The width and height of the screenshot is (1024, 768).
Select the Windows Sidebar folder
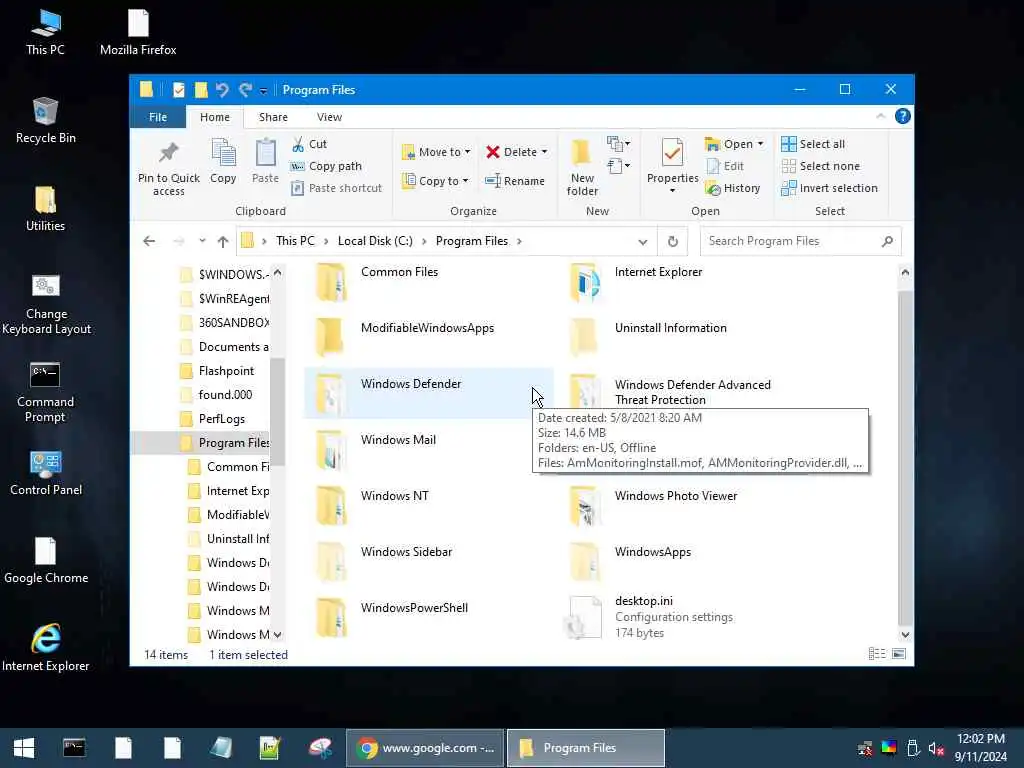[x=428, y=562]
